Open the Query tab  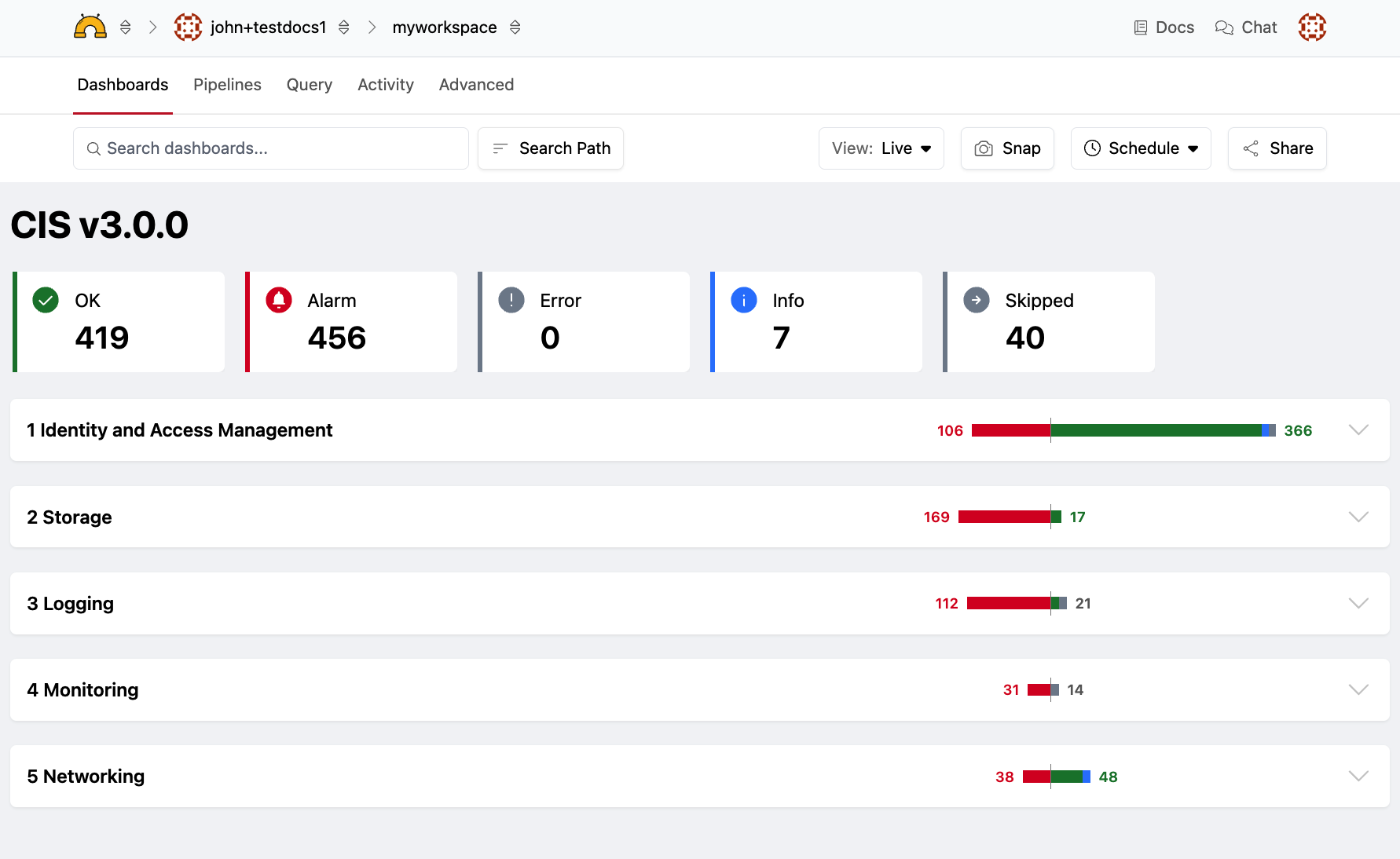(x=309, y=85)
